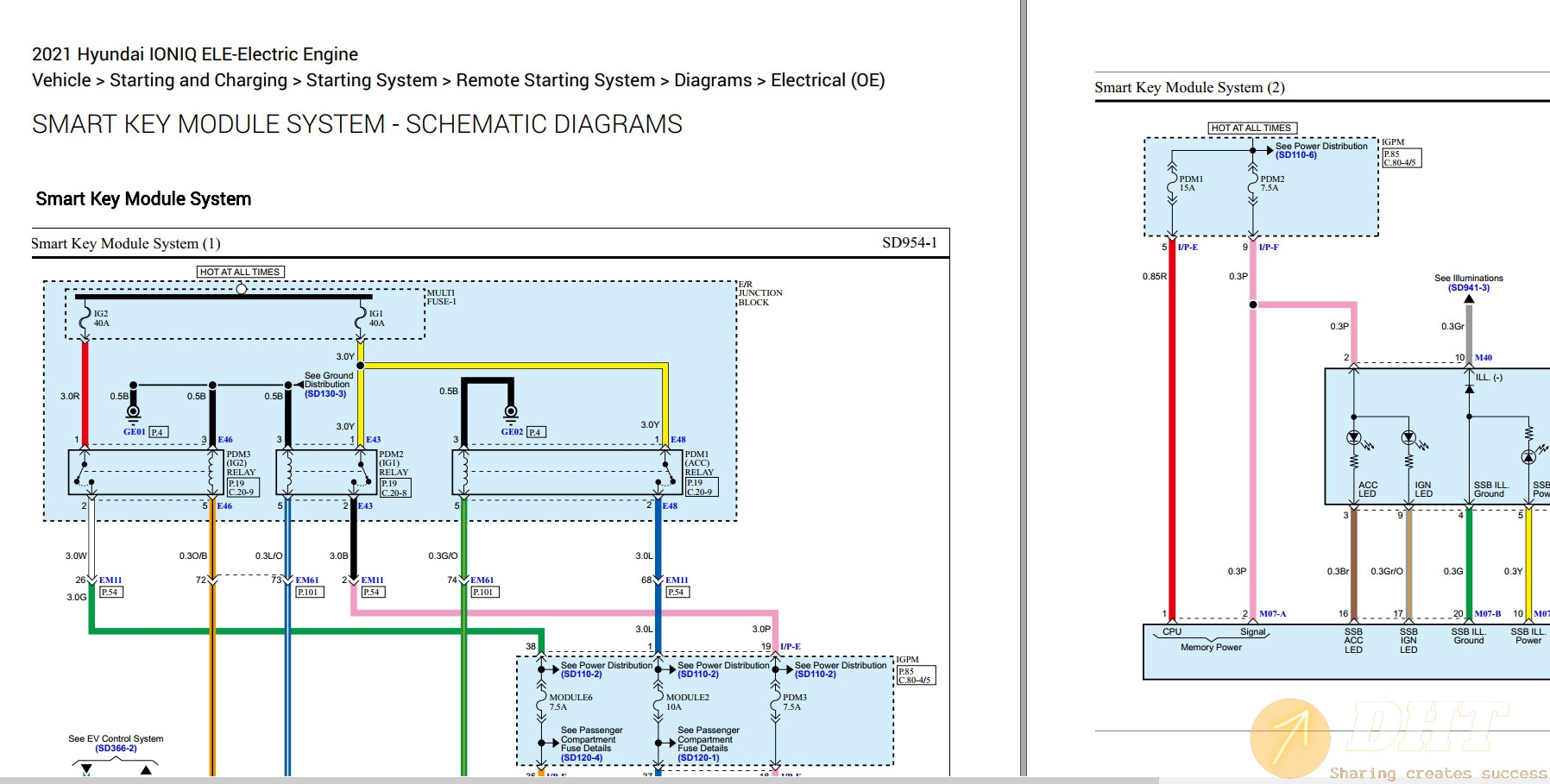Click the ACC LED diode symbol
The image size is (1550, 784).
[x=1354, y=438]
